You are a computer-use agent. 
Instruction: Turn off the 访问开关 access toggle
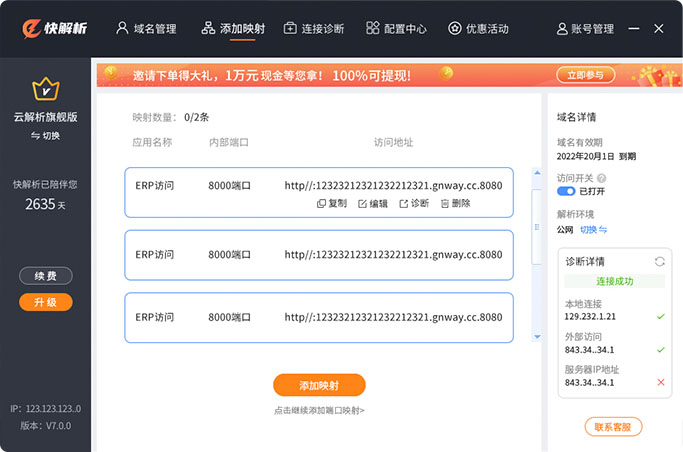point(566,191)
